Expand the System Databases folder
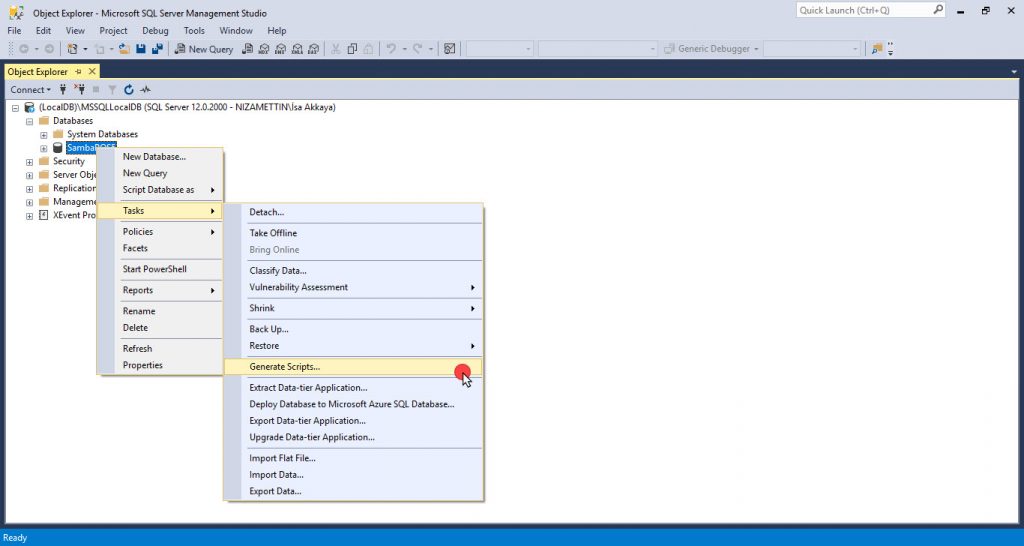The image size is (1024, 546). click(x=44, y=135)
